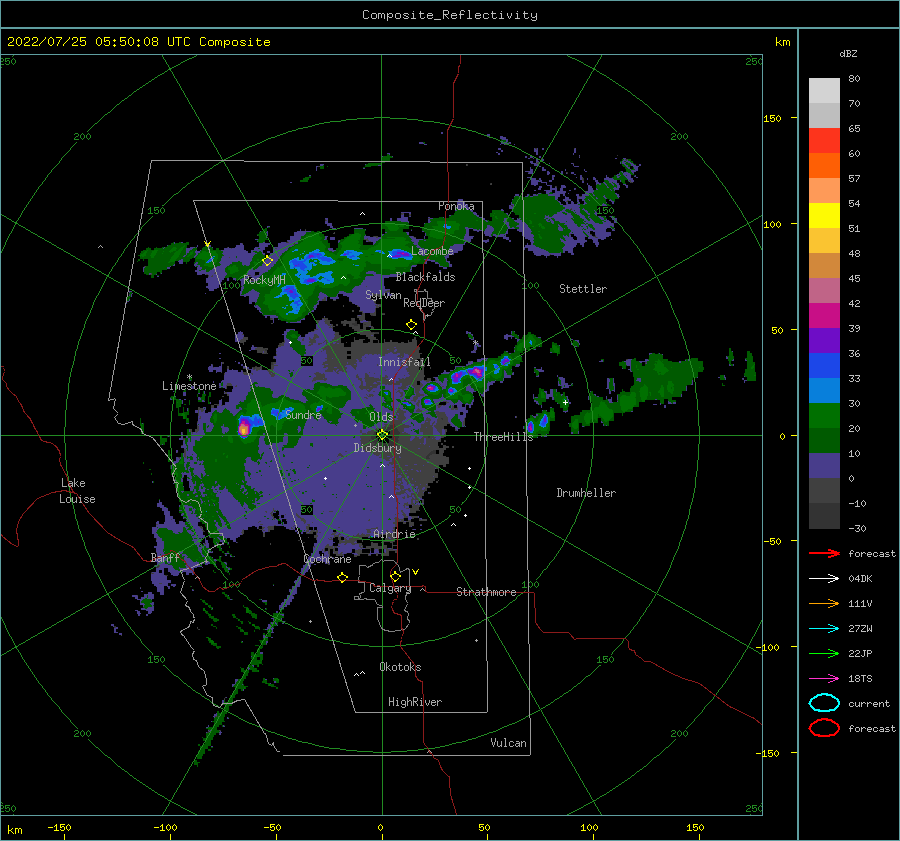Click the yellow radar site marker above Didsbury
Image resolution: width=900 pixels, height=841 pixels.
pyautogui.click(x=382, y=435)
